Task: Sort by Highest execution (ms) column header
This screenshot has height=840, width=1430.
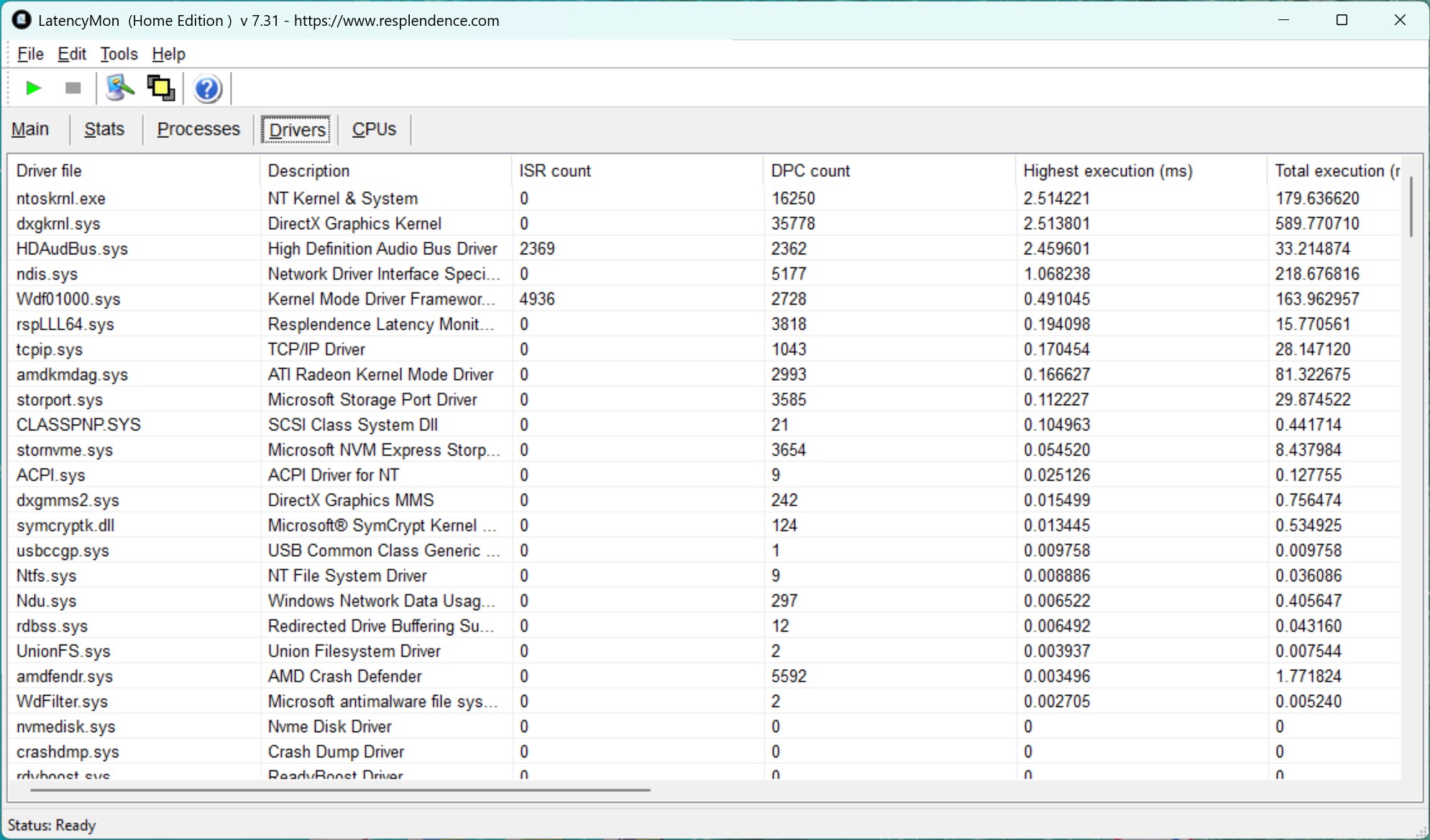Action: (x=1107, y=171)
